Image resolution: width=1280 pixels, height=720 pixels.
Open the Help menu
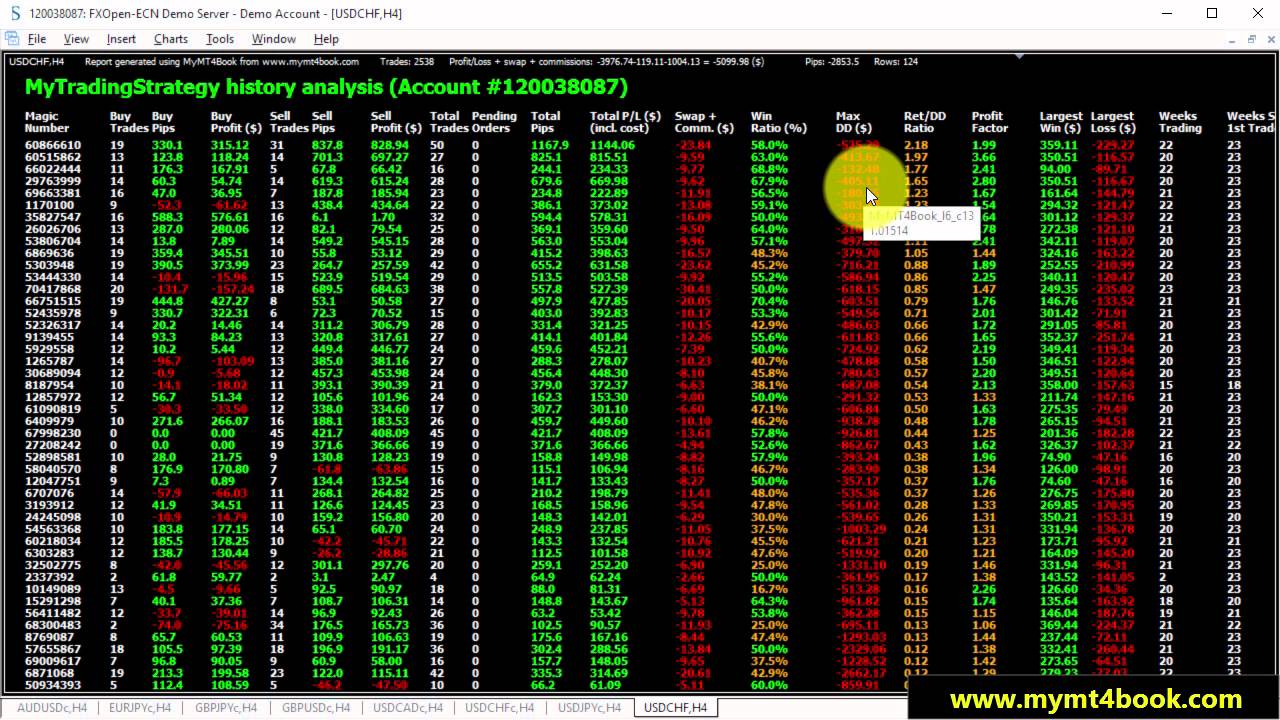(x=326, y=39)
